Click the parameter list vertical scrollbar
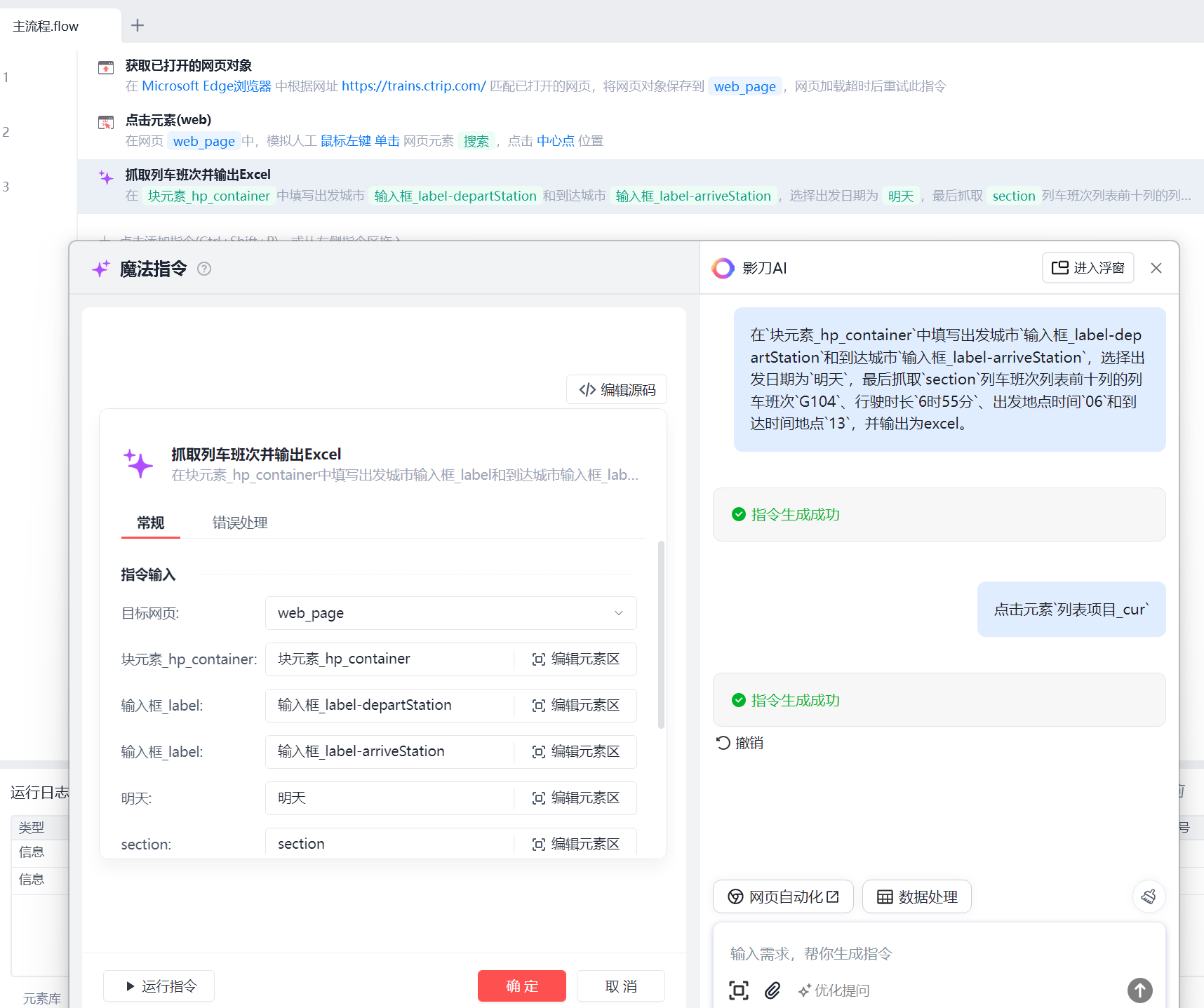This screenshot has width=1204, height=1008. click(x=661, y=634)
